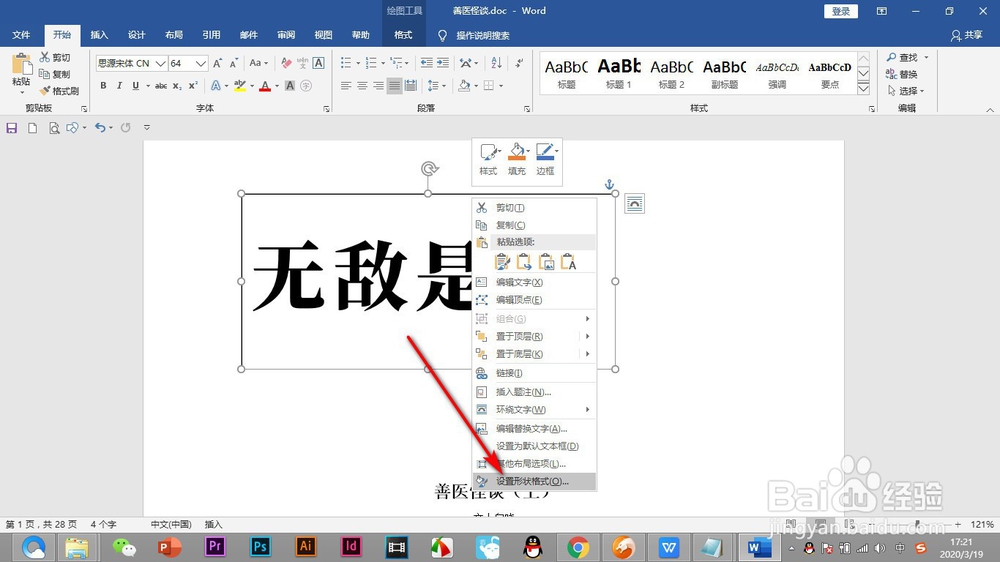Click the rotate handle above text box
Image resolution: width=1000 pixels, height=562 pixels.
pyautogui.click(x=429, y=168)
